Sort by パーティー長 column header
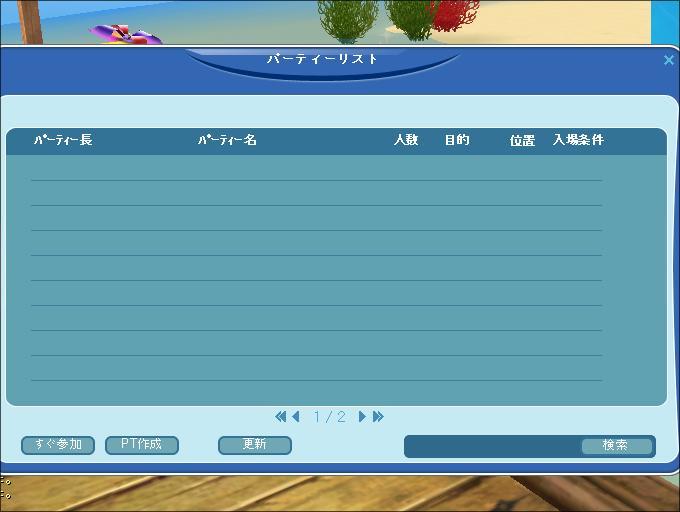This screenshot has width=680, height=512. (x=63, y=141)
